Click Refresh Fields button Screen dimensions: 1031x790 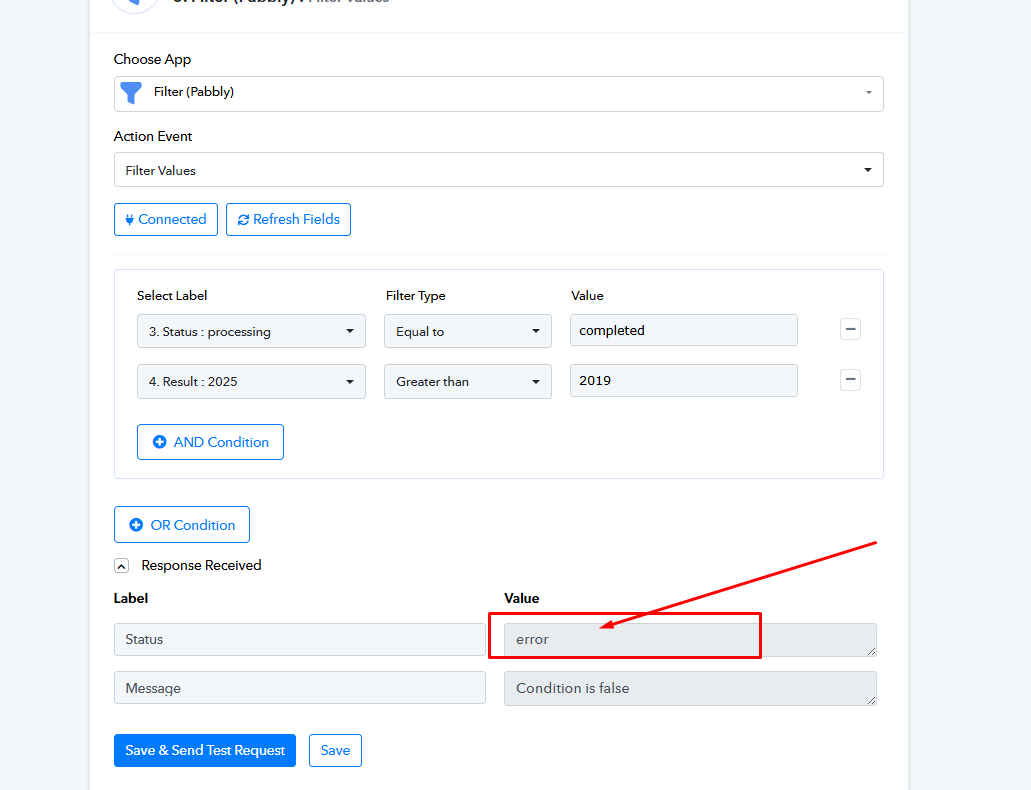tap(288, 219)
